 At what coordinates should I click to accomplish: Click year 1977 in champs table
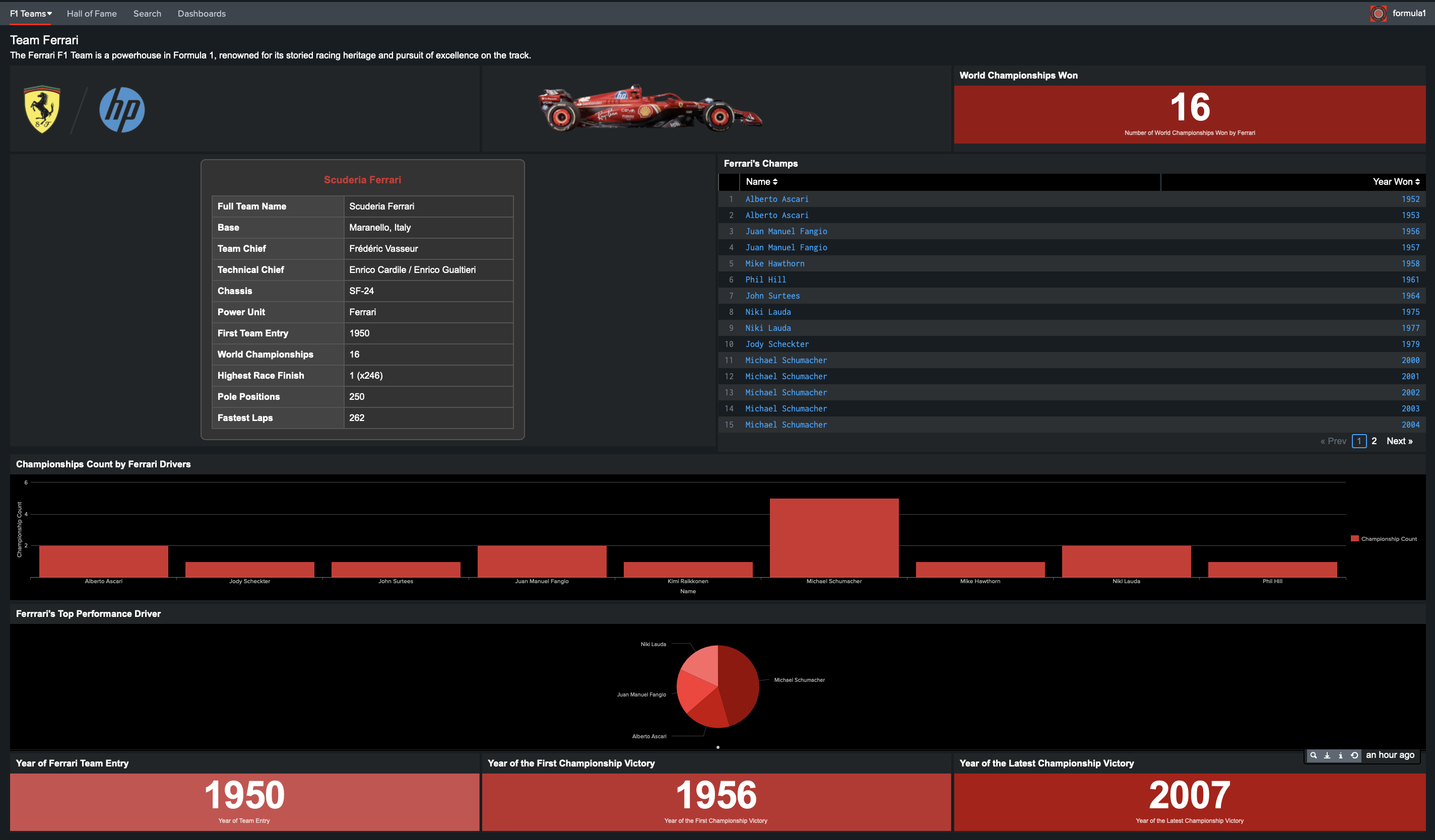point(1410,328)
